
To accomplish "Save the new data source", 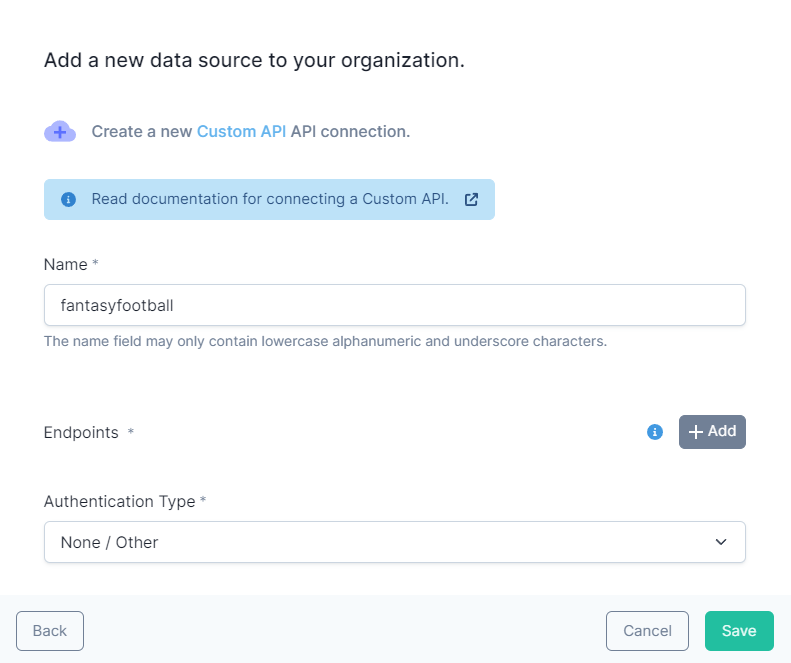I will (739, 631).
